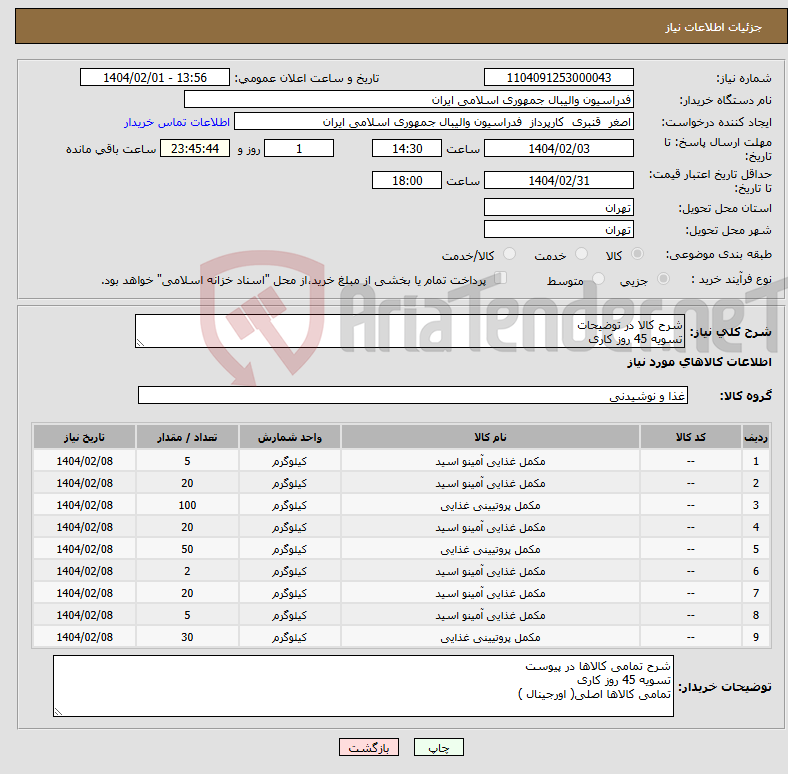The height and width of the screenshot is (774, 788).
Task: Click the تعداد / مقدار column header
Action: 187,437
